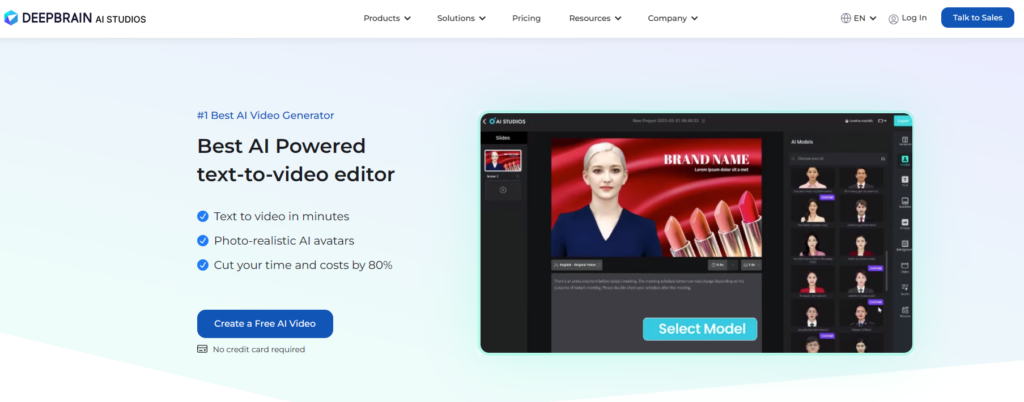Click the AI Models panel heading
The image size is (1024, 402).
coord(802,142)
